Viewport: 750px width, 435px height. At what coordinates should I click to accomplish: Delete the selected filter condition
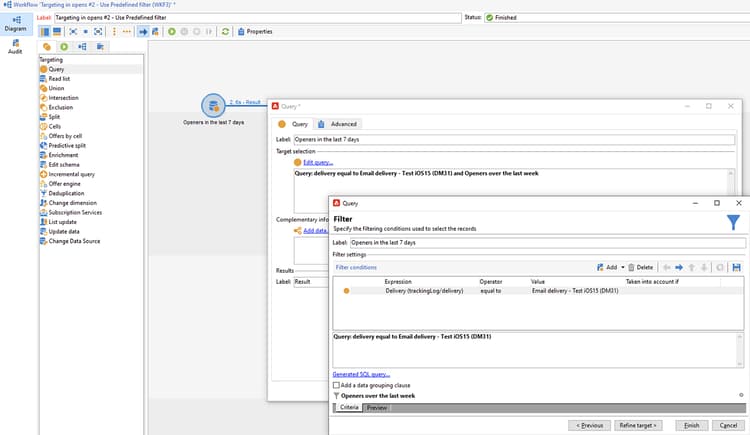pyautogui.click(x=640, y=268)
